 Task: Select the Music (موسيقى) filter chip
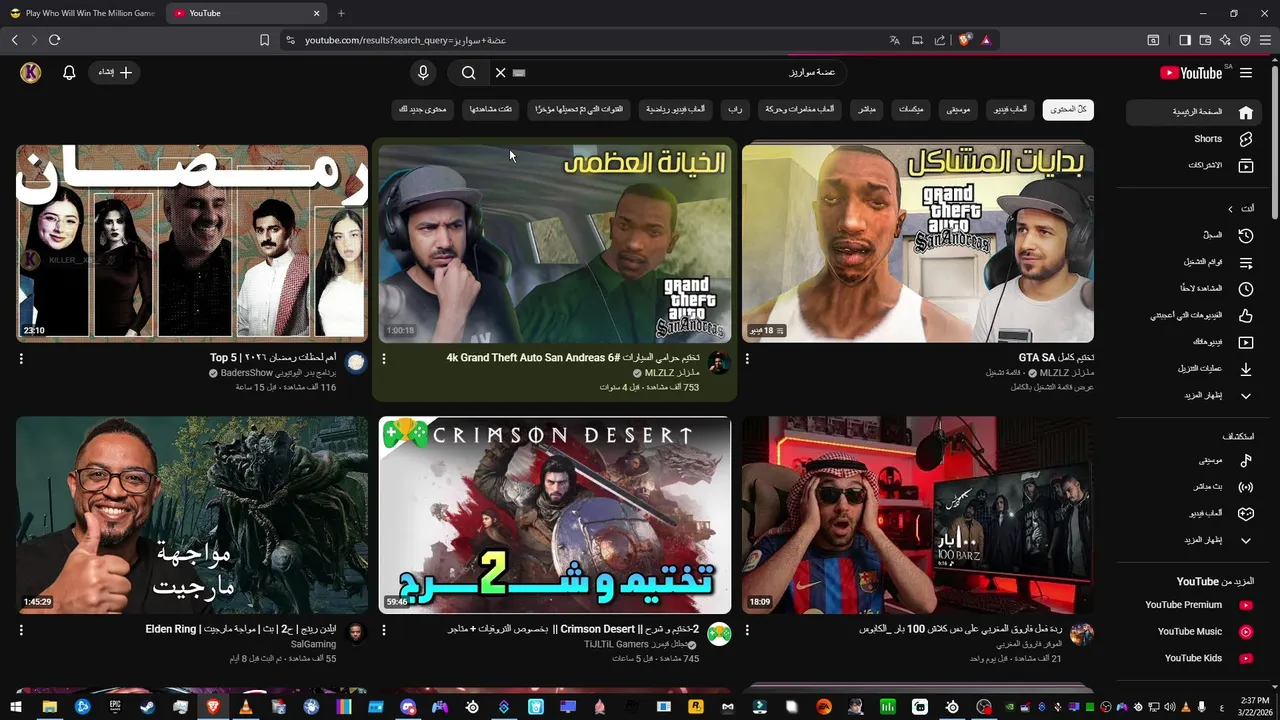click(958, 109)
